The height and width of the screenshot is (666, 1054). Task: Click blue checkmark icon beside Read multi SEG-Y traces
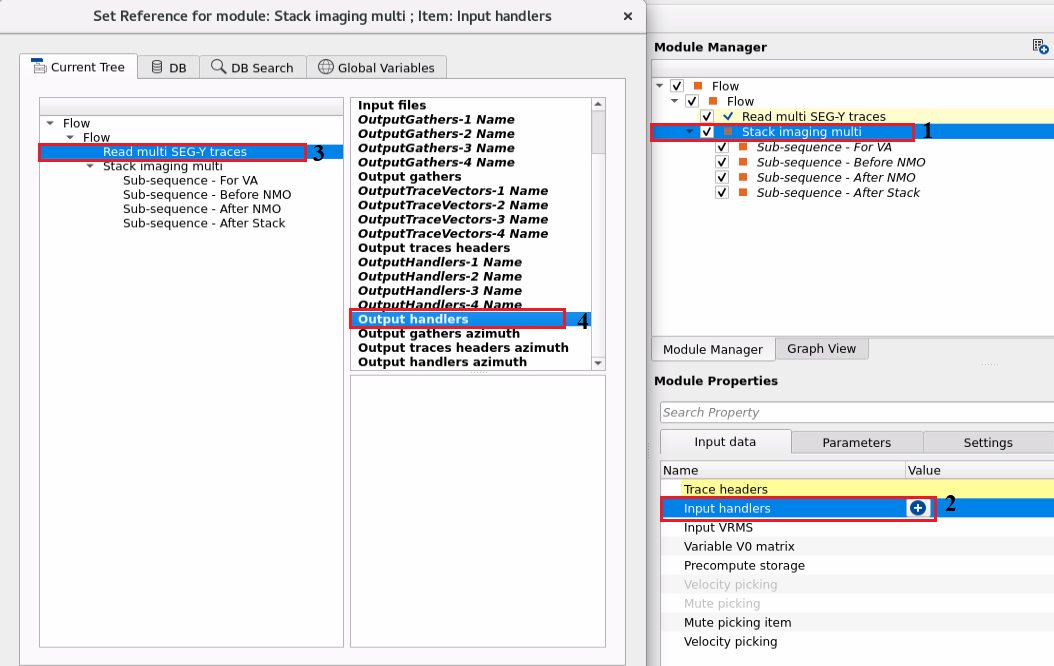click(728, 117)
